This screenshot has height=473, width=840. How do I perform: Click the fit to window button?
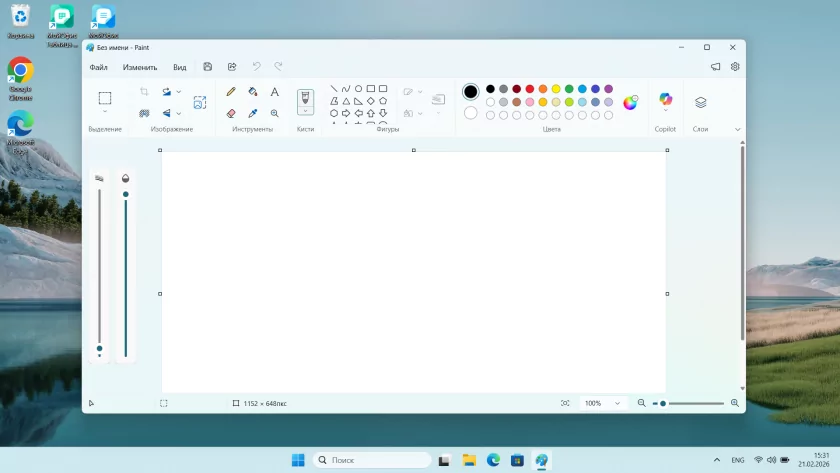565,403
